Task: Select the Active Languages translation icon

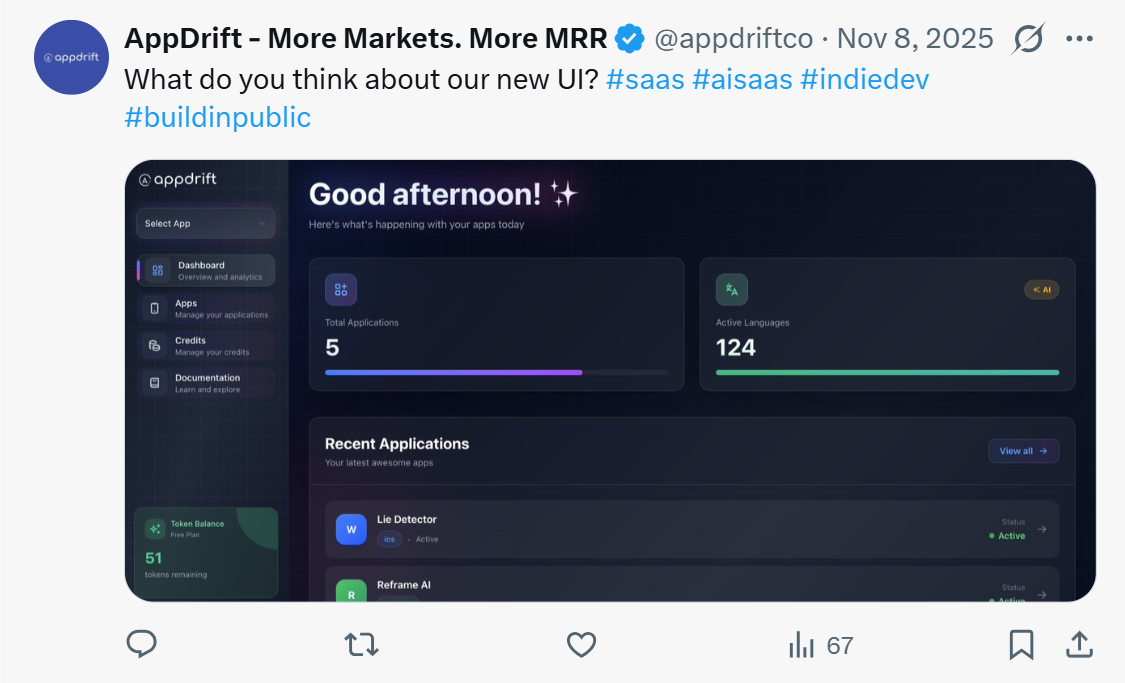Action: (x=731, y=289)
